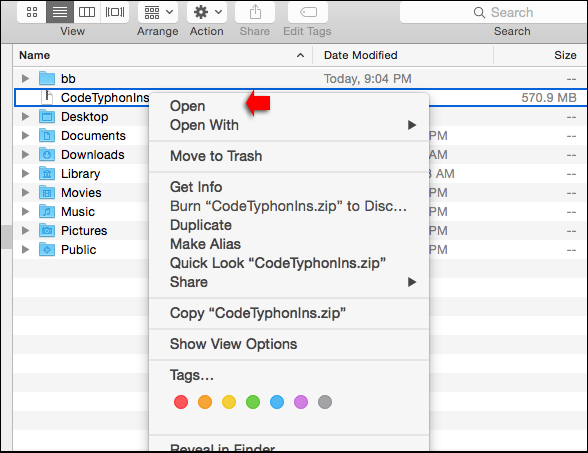Click the 570.9 MB size value

click(x=549, y=98)
